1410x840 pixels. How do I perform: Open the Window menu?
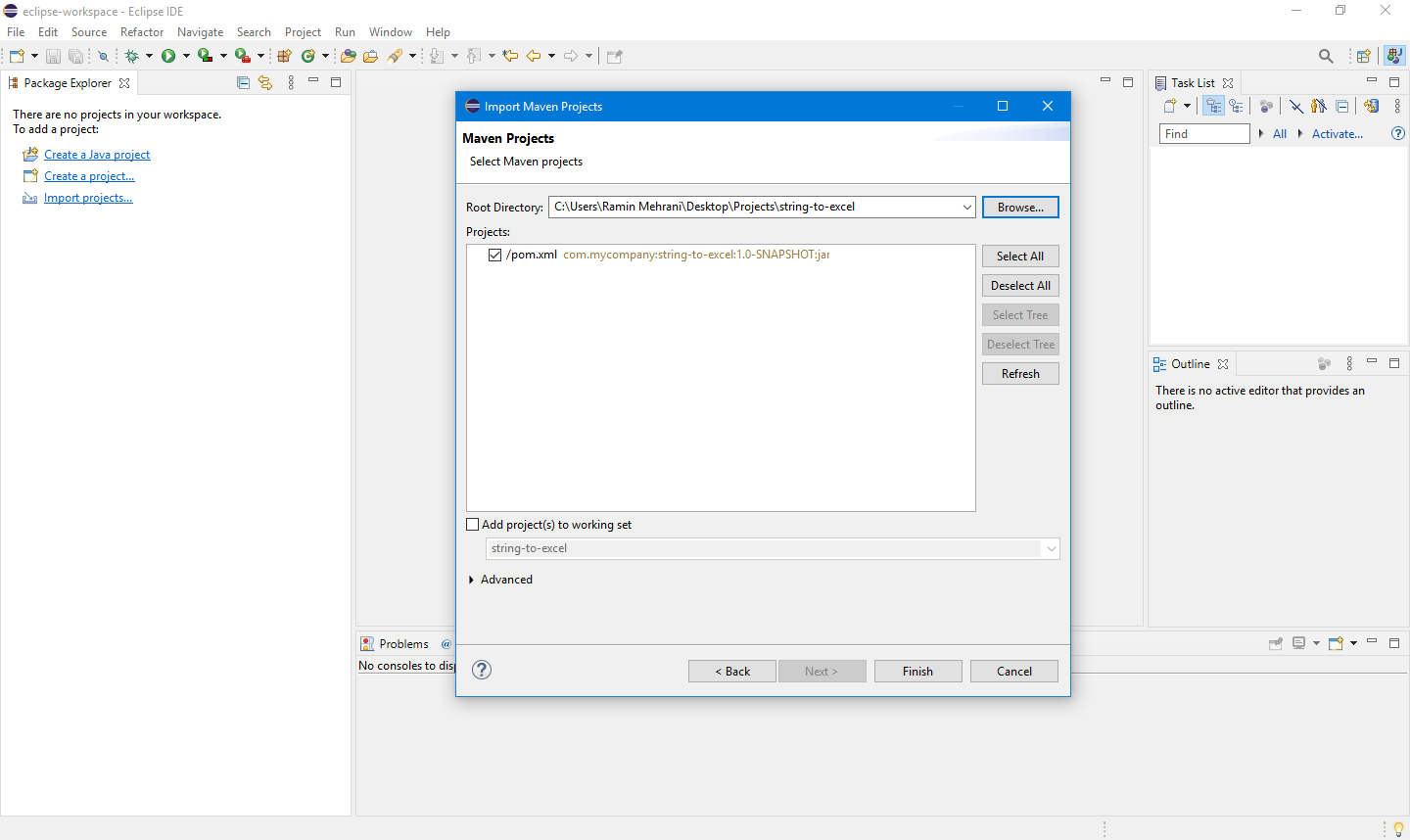(x=390, y=32)
